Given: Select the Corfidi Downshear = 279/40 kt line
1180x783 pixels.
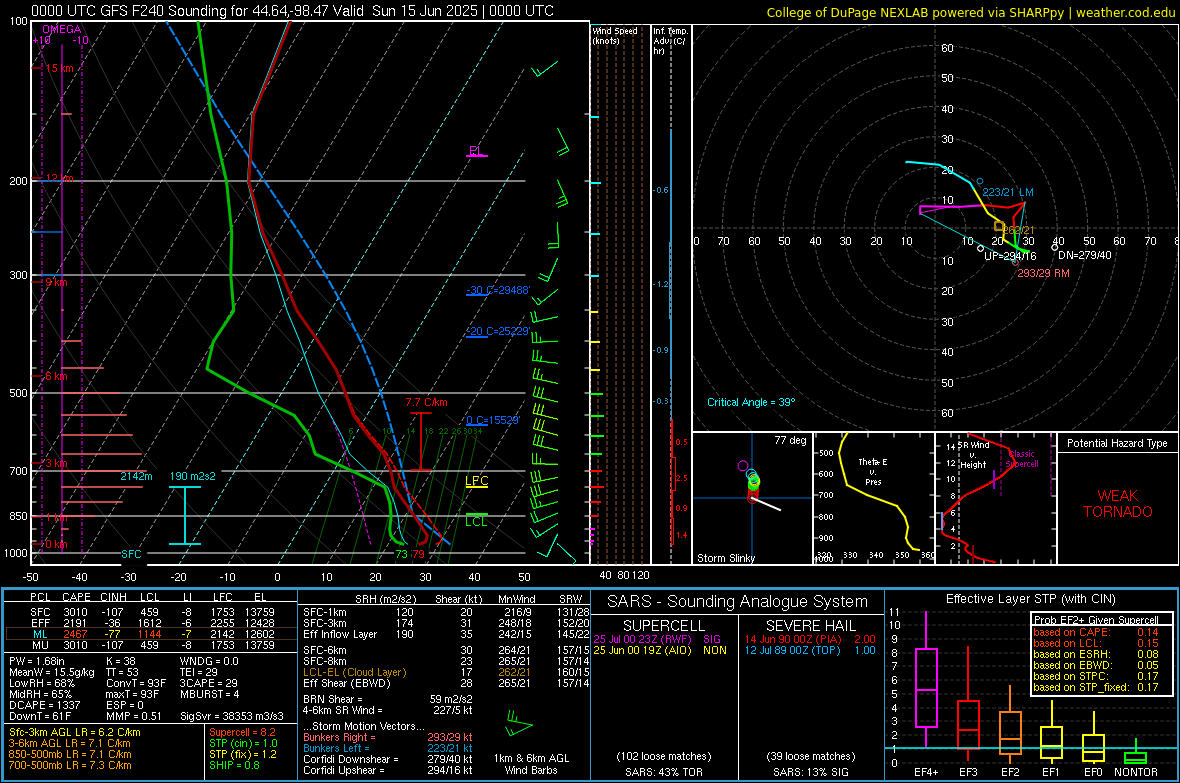Looking at the screenshot, I should click(x=388, y=760).
